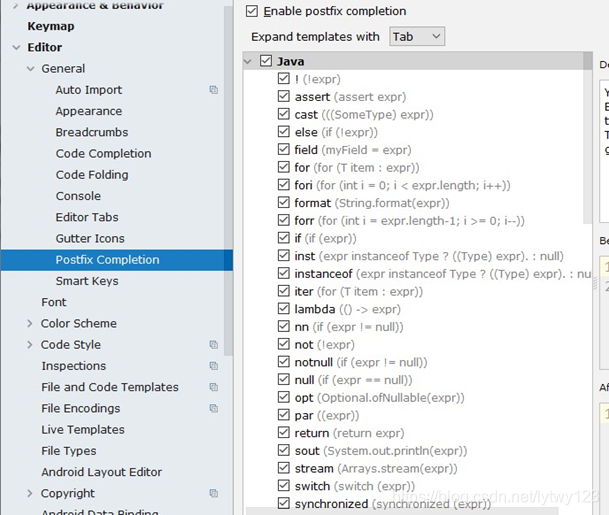Viewport: 609px width, 515px height.
Task: Click the templates list vertical scrollbar
Action: click(x=588, y=138)
